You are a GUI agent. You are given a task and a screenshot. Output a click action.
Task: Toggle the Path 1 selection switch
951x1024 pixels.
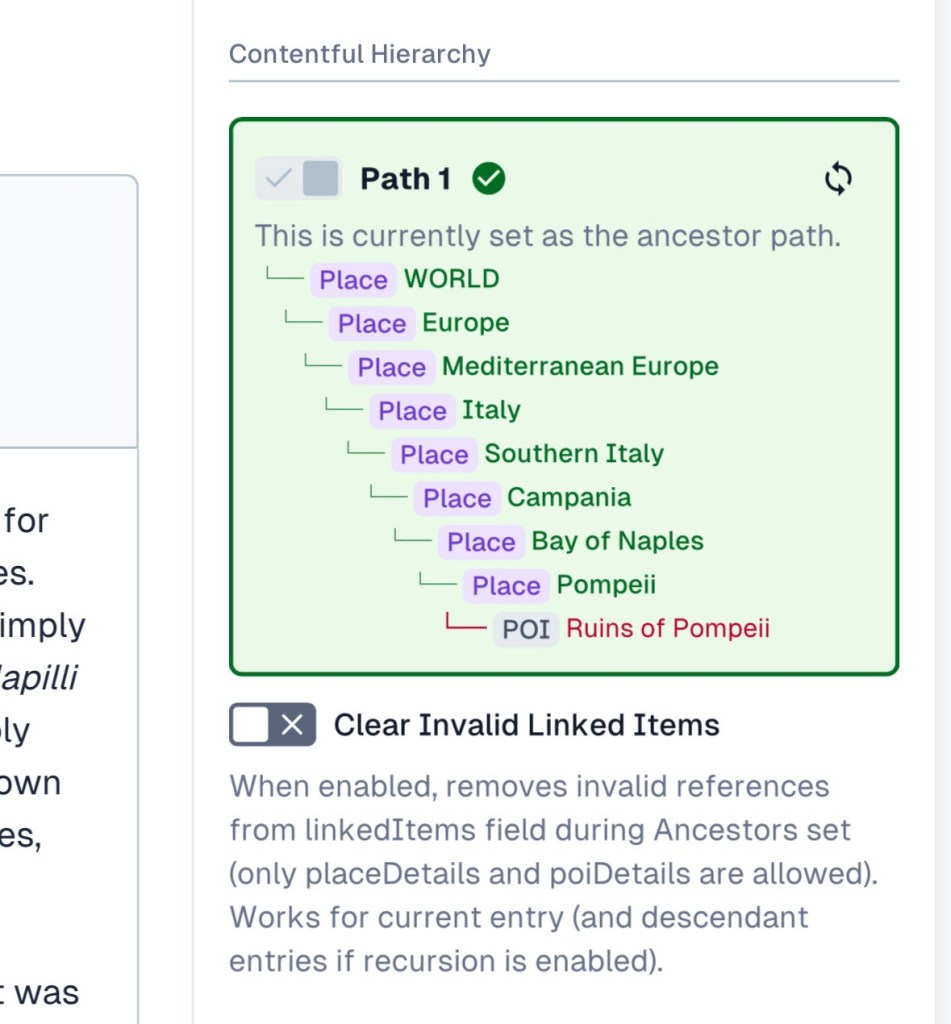pos(298,179)
